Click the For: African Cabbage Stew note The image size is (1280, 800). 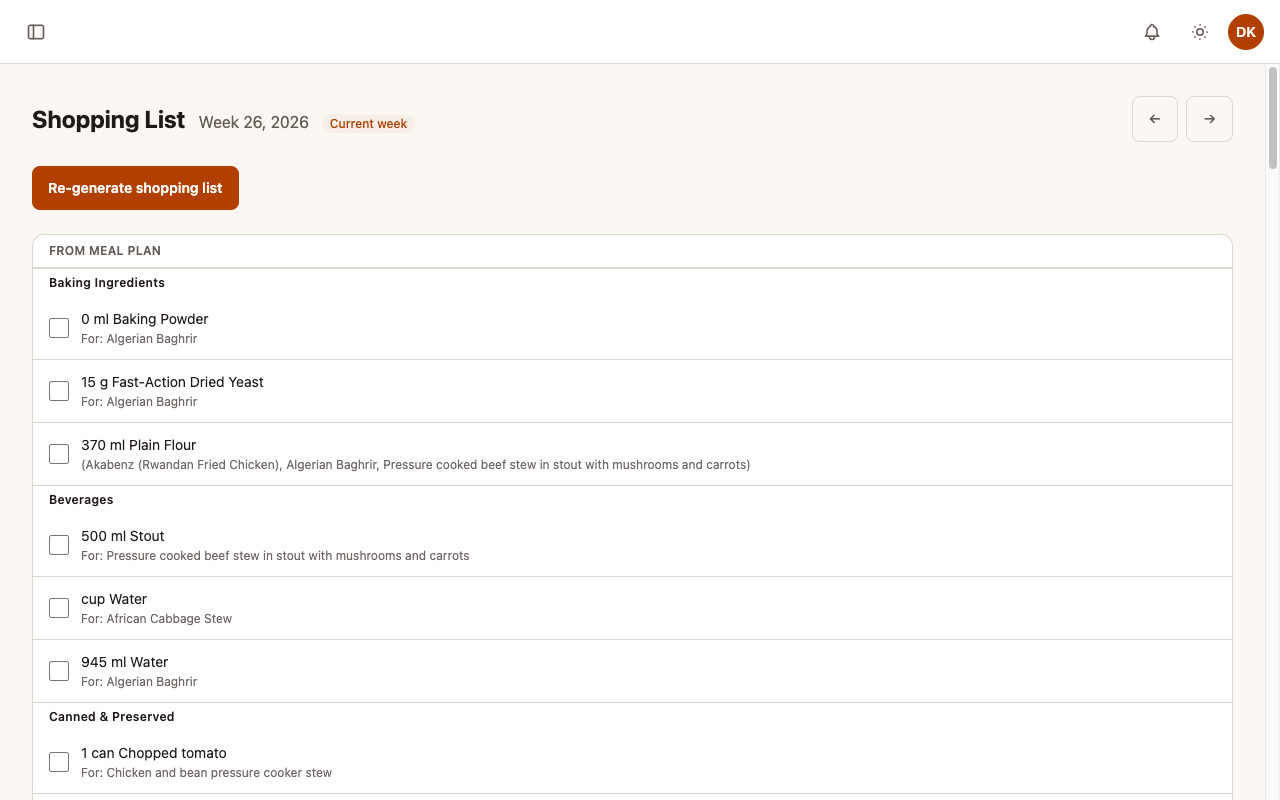pos(156,619)
